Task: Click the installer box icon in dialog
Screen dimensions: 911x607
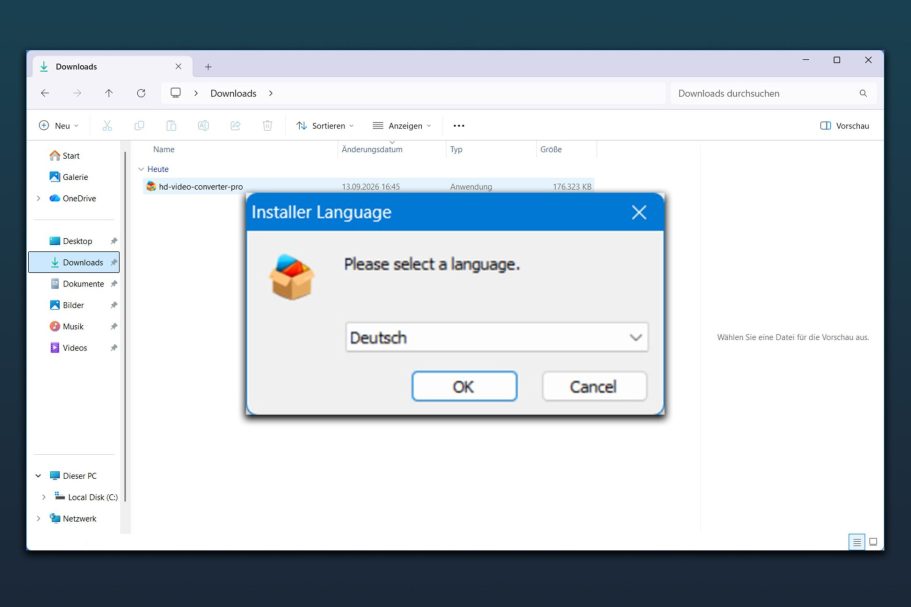Action: [x=292, y=277]
